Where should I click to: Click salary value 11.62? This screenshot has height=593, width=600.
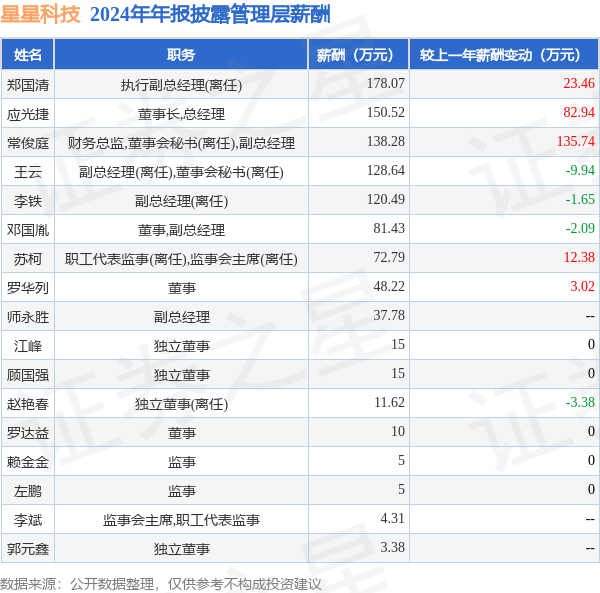(389, 402)
